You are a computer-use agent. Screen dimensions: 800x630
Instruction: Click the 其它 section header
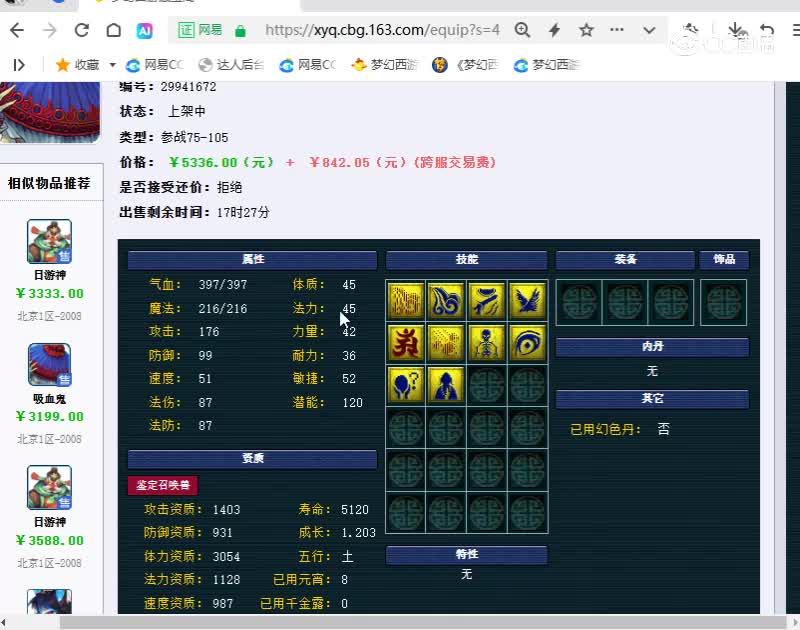tap(652, 398)
